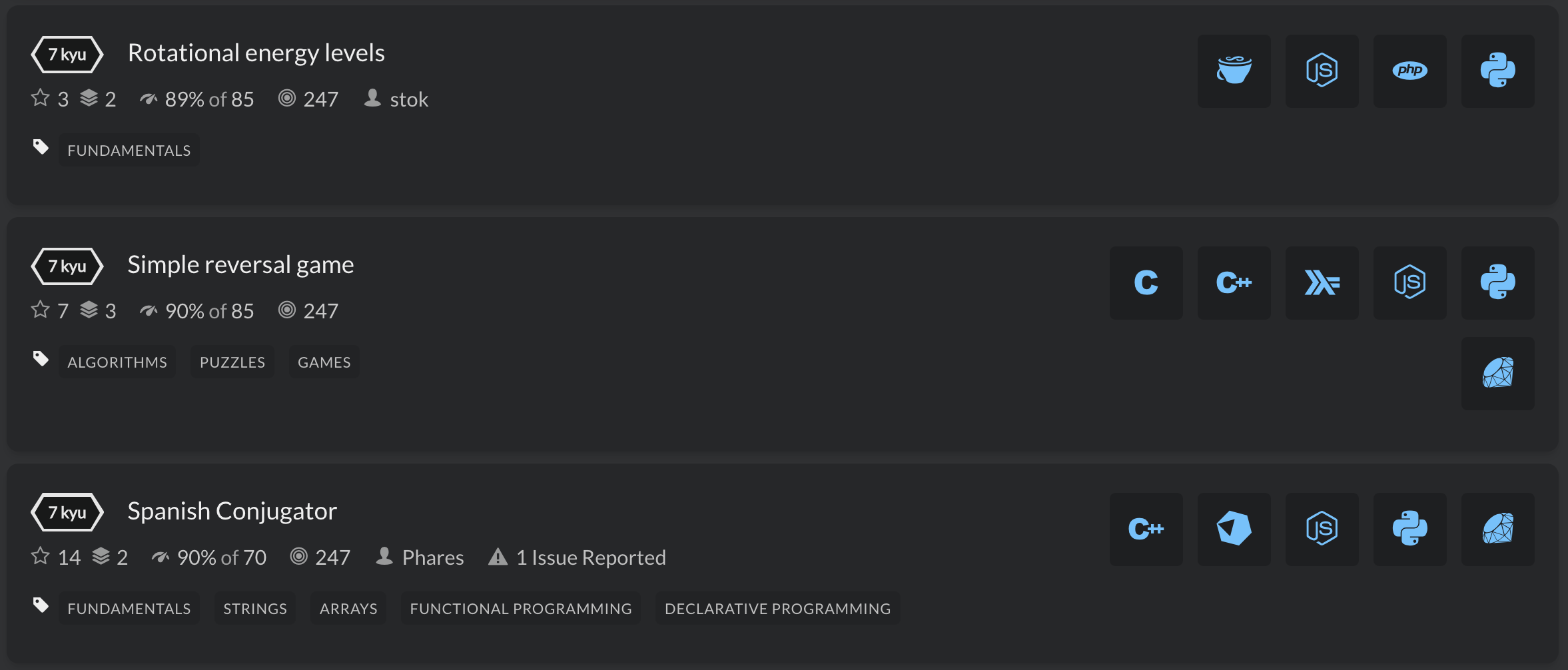Click the Python icon on Rotational energy levels

click(1498, 71)
